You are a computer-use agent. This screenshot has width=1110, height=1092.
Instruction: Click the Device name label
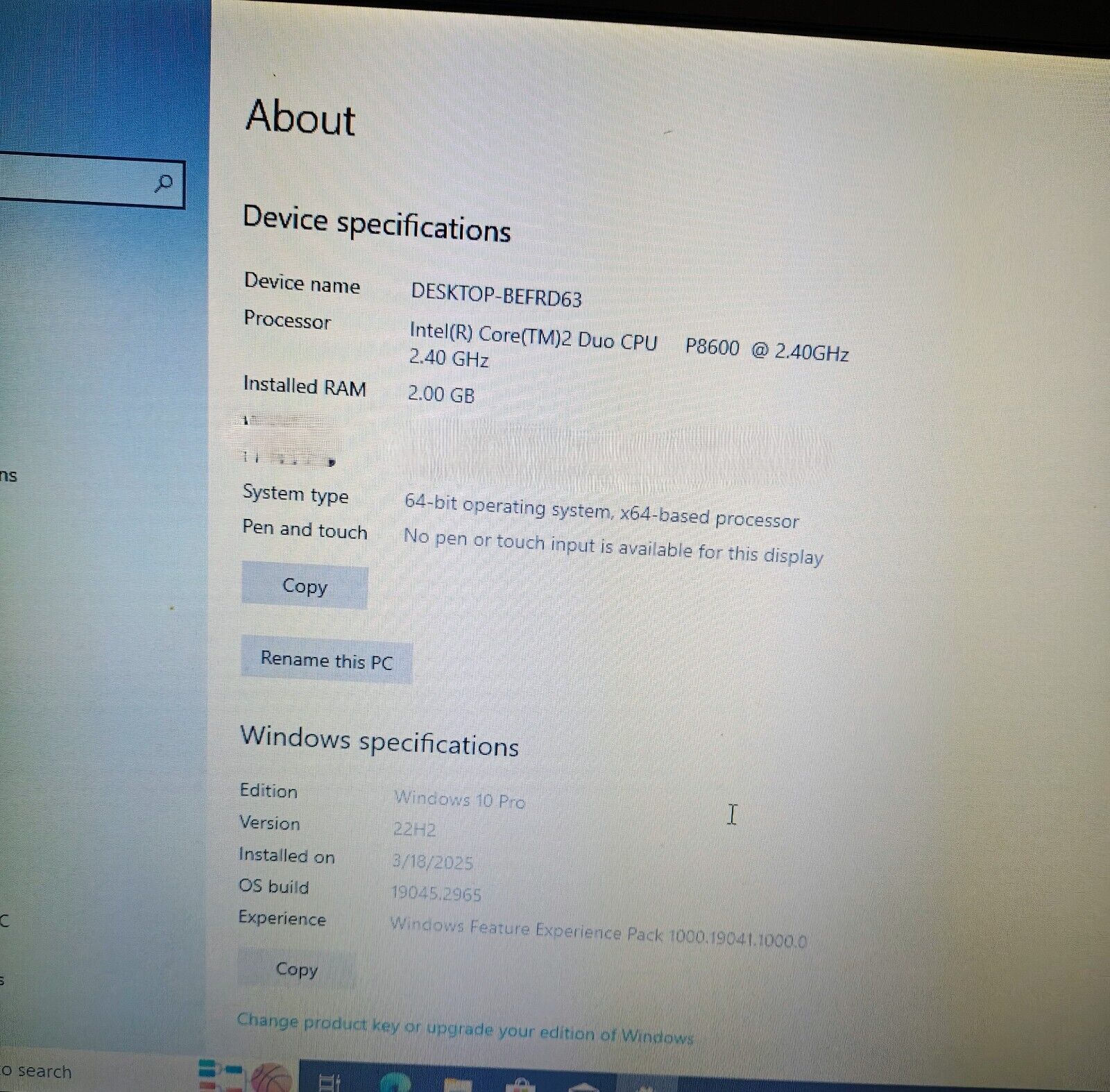click(x=302, y=283)
